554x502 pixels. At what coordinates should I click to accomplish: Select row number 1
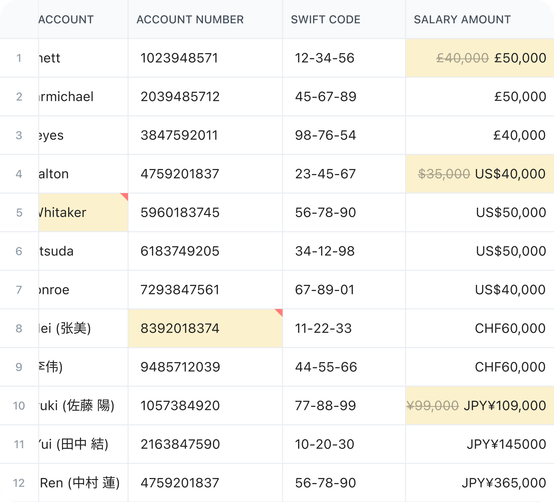pos(19,58)
